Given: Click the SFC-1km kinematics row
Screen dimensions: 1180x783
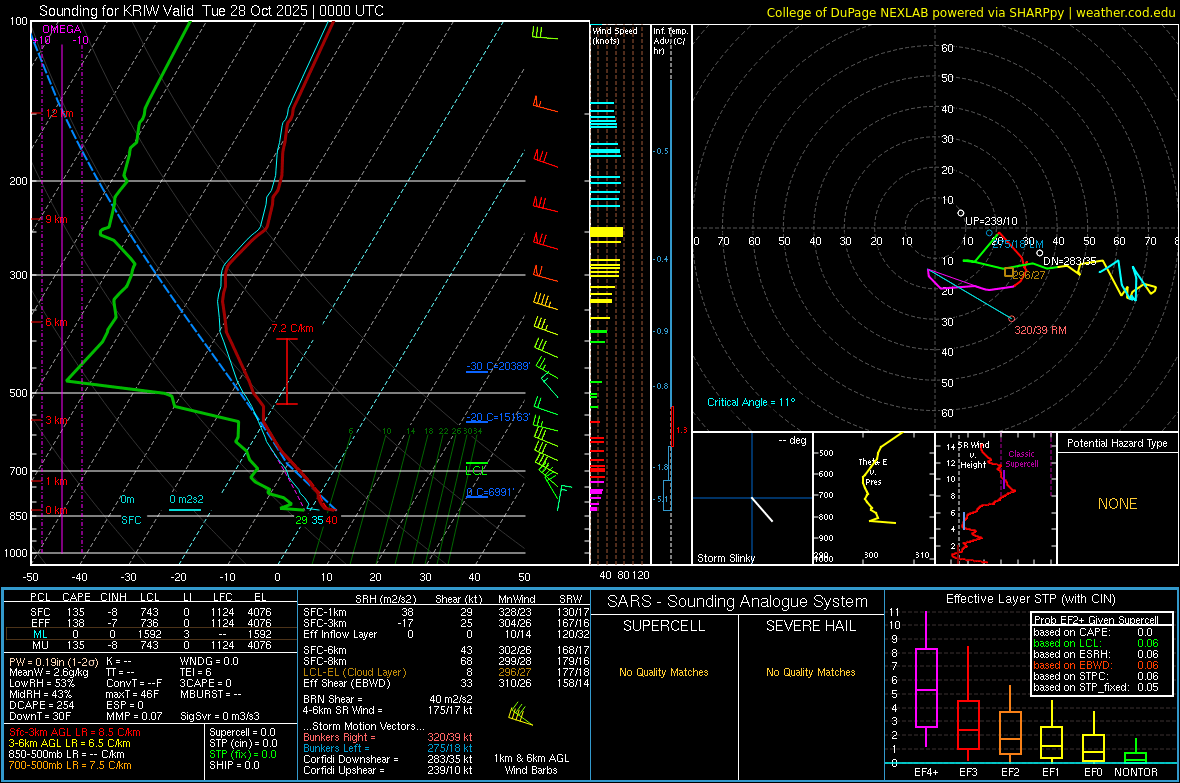Looking at the screenshot, I should [x=446, y=612].
